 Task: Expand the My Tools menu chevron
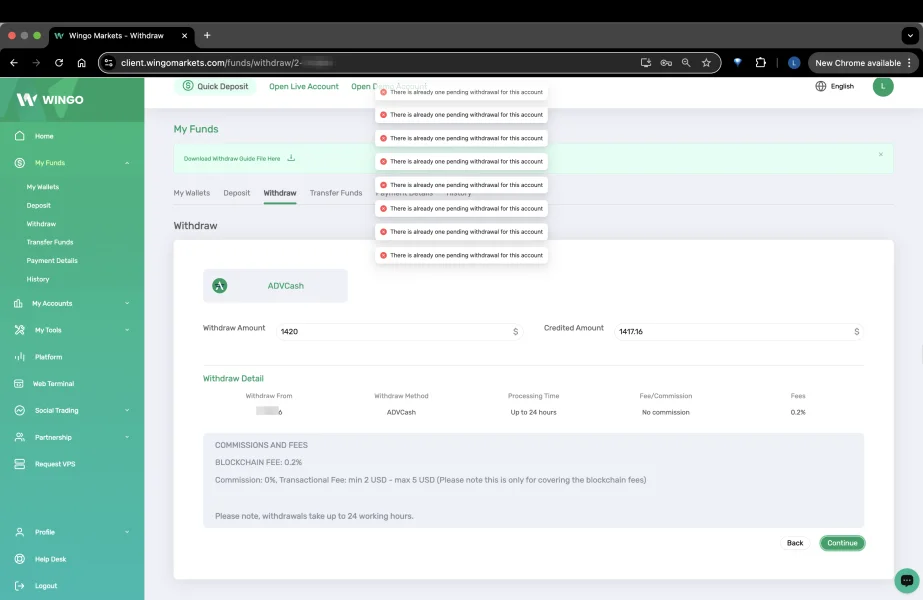click(127, 330)
